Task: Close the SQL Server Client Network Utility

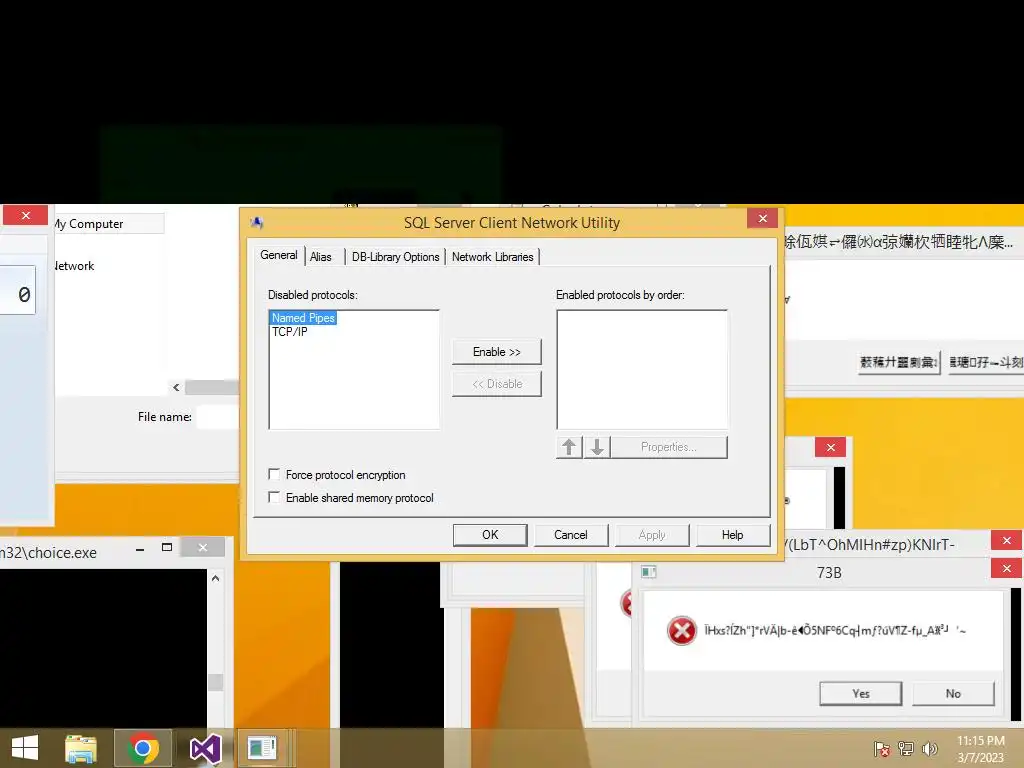Action: pos(762,218)
